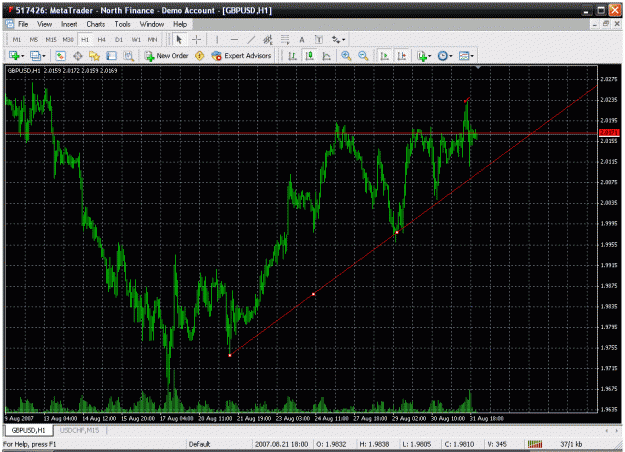Open the arrows objects dropdown
This screenshot has height=452, width=625.
click(339, 39)
